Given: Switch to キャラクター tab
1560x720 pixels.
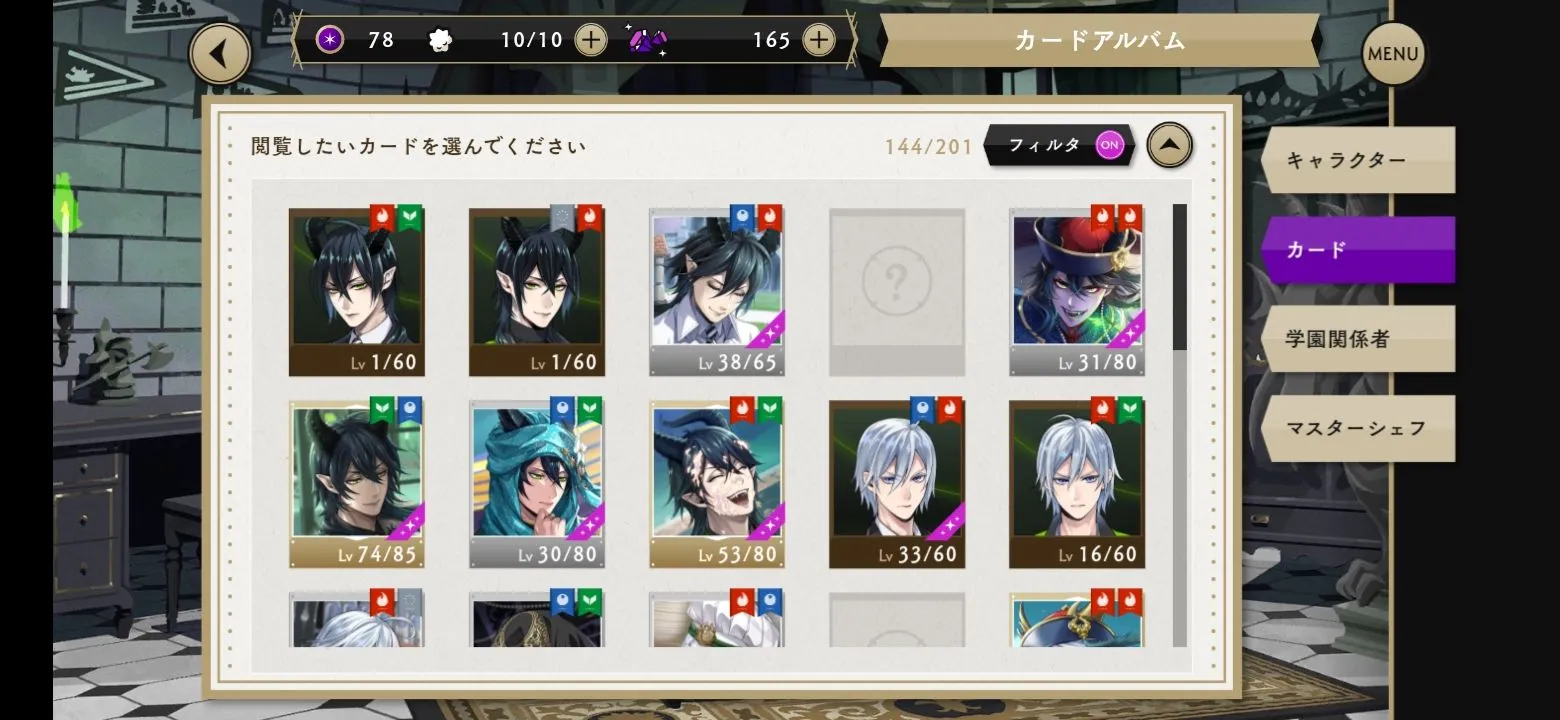Looking at the screenshot, I should click(1357, 160).
